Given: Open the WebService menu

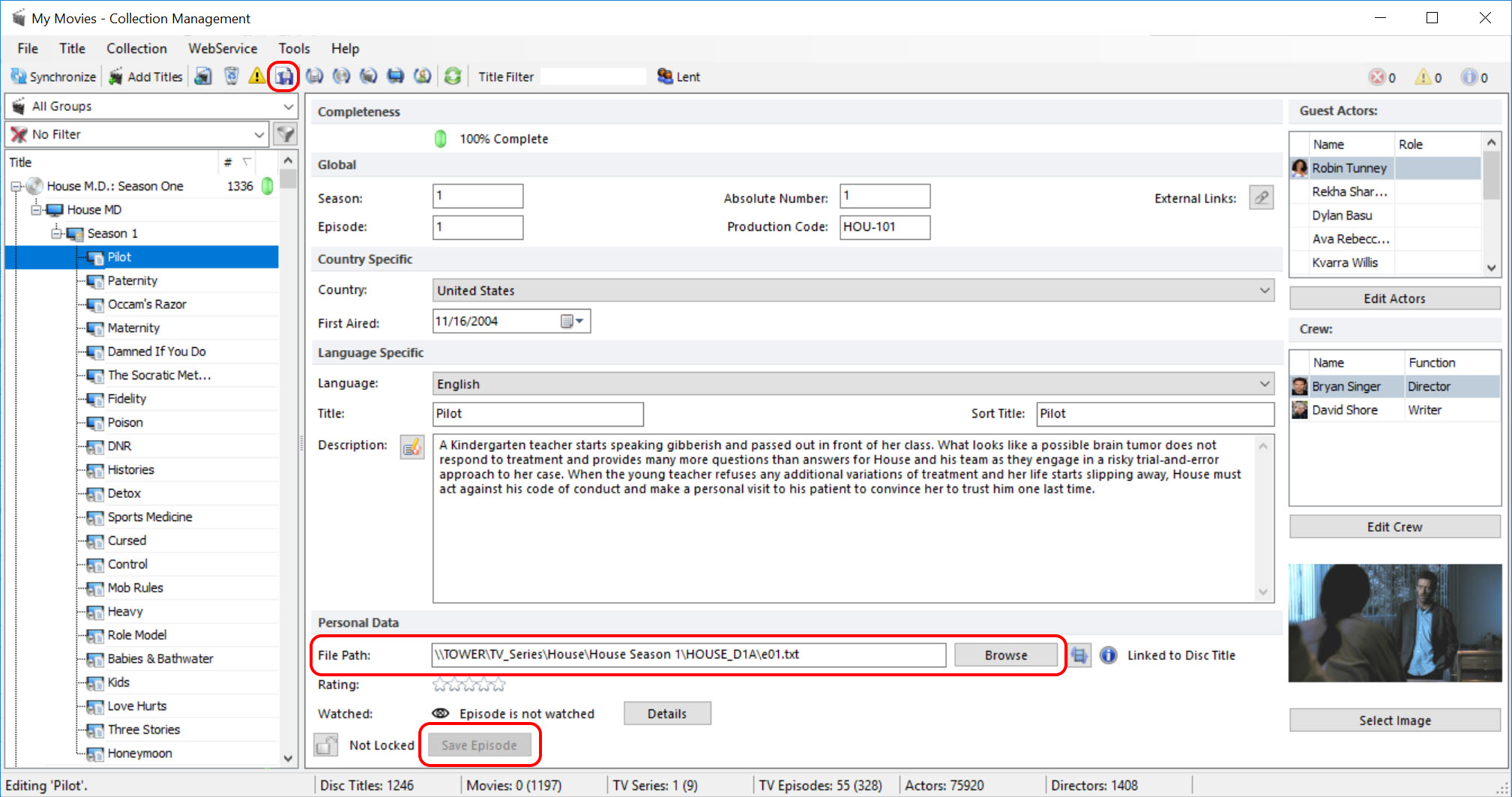Looking at the screenshot, I should click(223, 48).
